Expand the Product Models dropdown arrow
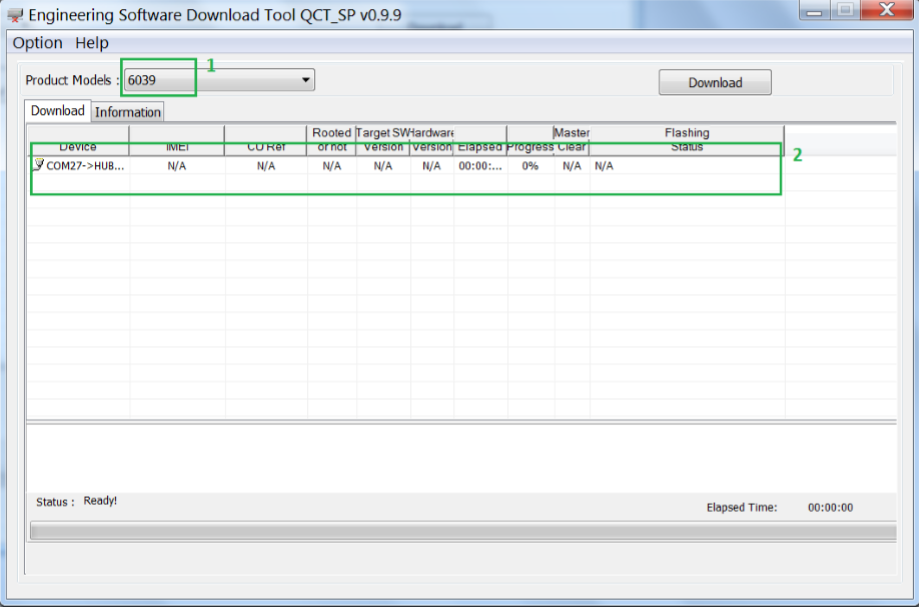This screenshot has height=607, width=919. click(306, 81)
